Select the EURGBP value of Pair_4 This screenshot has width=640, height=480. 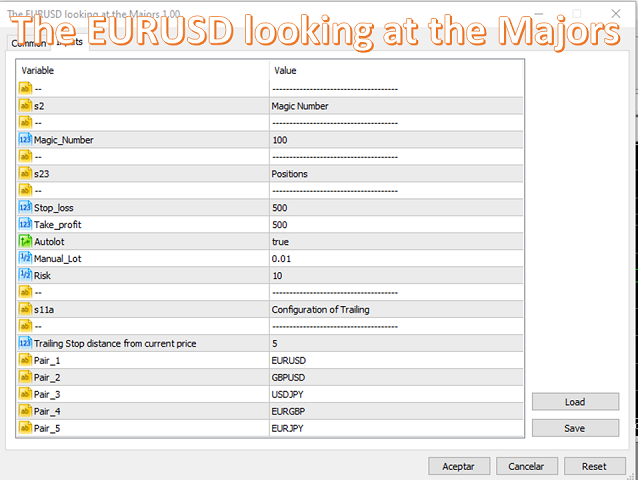pos(288,411)
